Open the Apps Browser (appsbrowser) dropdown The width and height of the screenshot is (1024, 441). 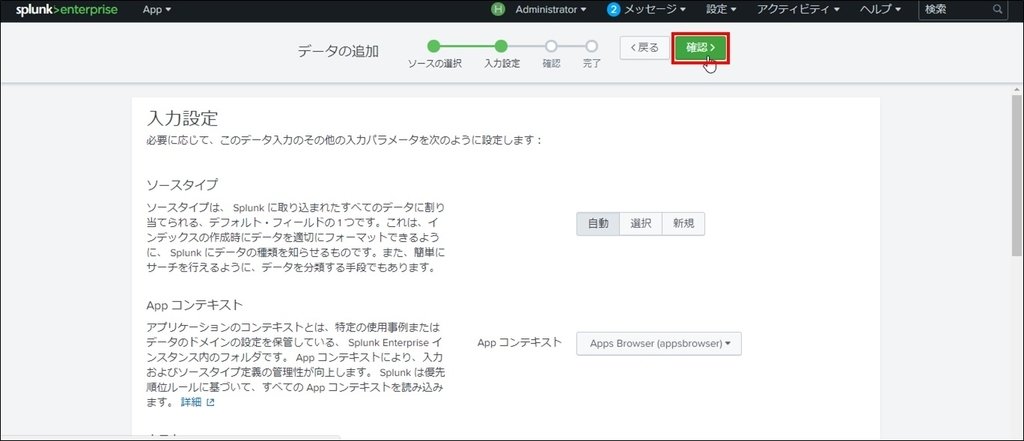(659, 343)
